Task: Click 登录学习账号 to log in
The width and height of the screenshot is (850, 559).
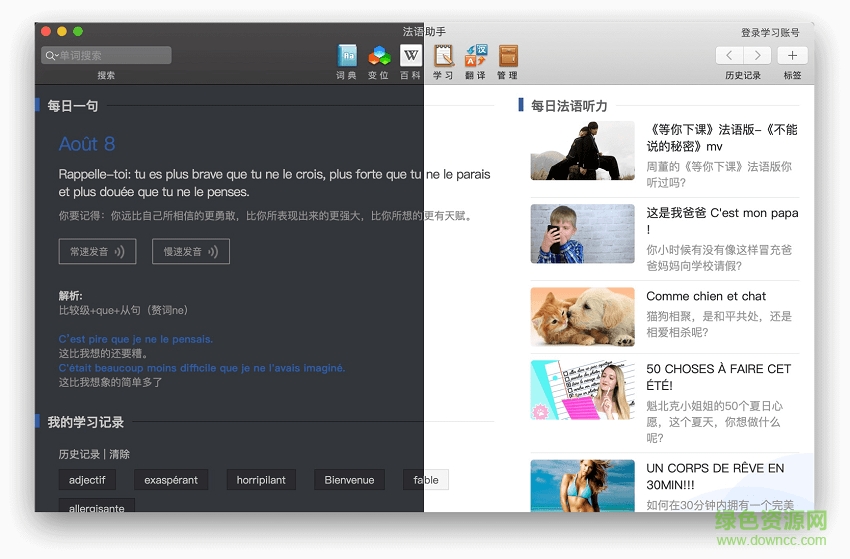Action: 769,33
